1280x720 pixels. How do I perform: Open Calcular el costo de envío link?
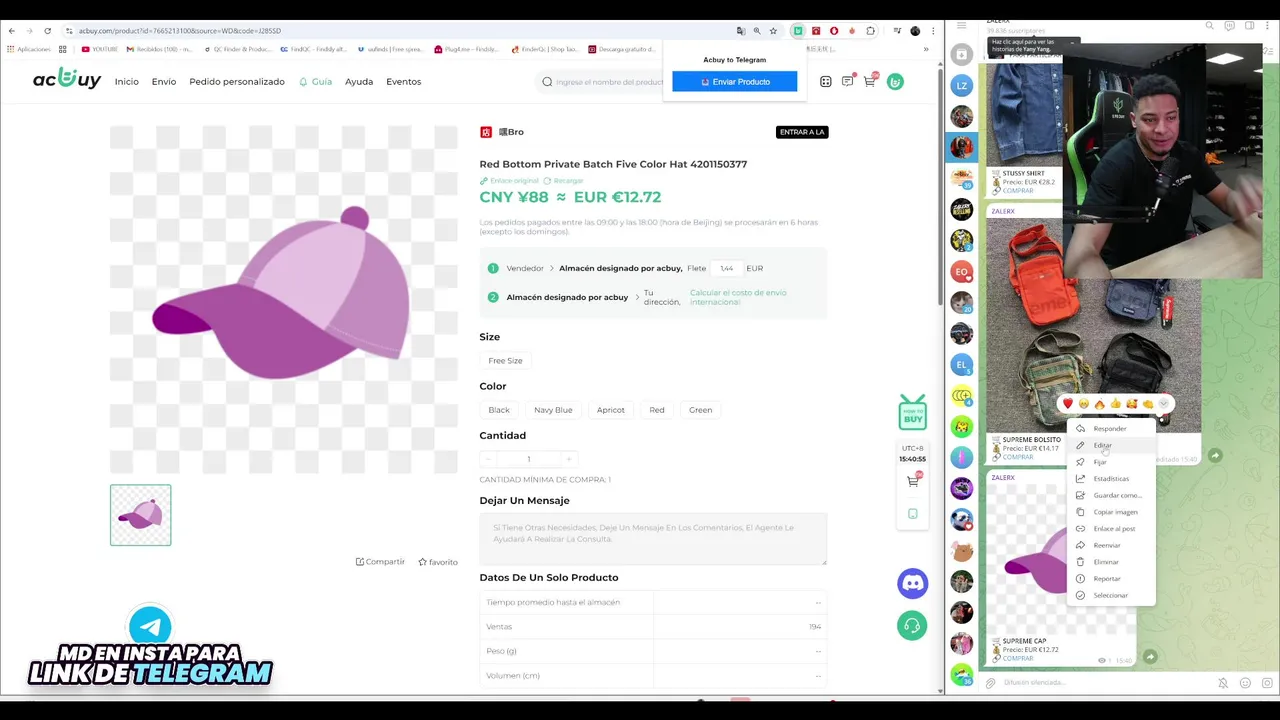[738, 297]
